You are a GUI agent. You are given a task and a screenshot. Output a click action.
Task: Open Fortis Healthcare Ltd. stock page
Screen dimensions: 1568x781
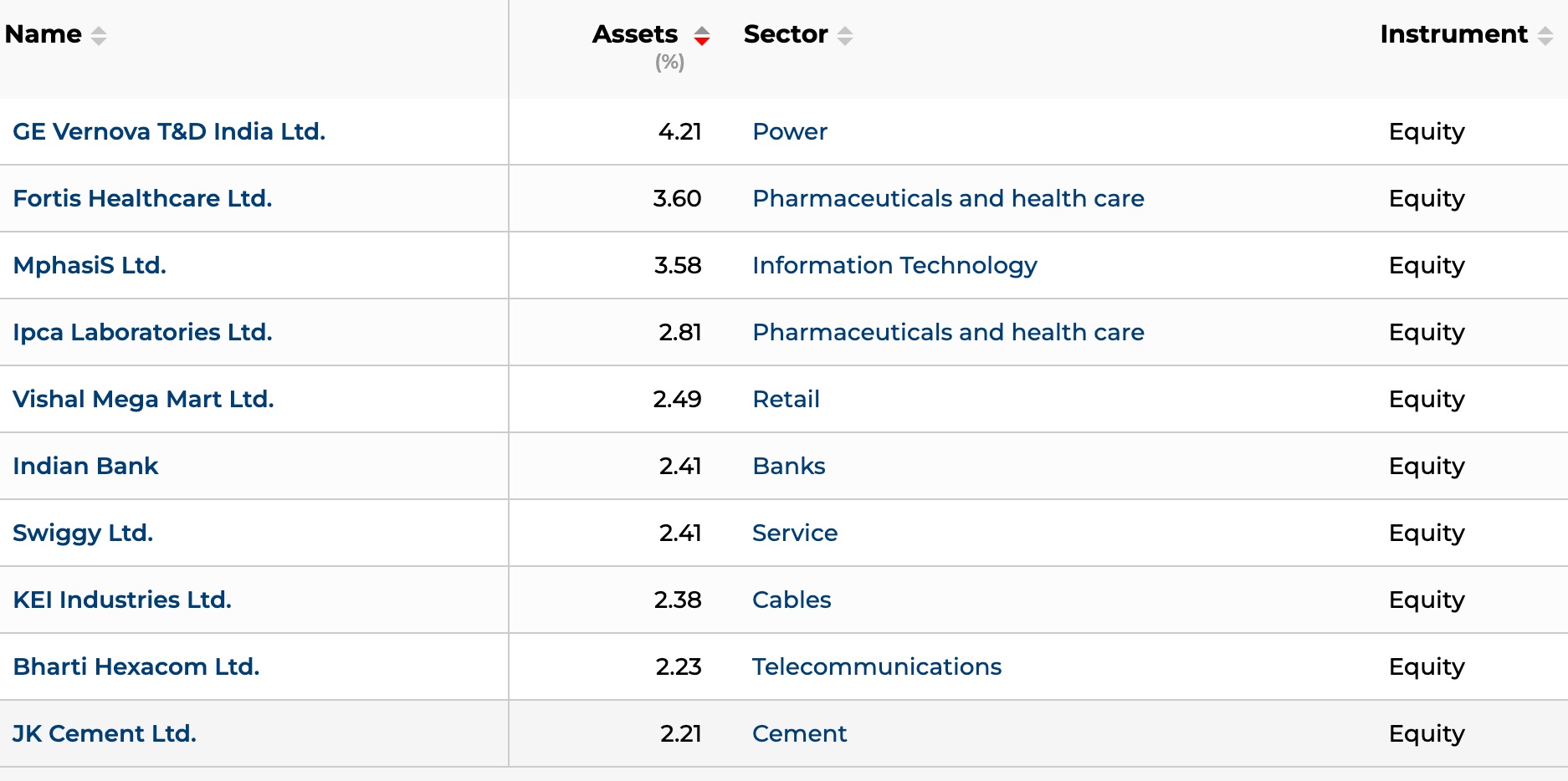pyautogui.click(x=142, y=198)
